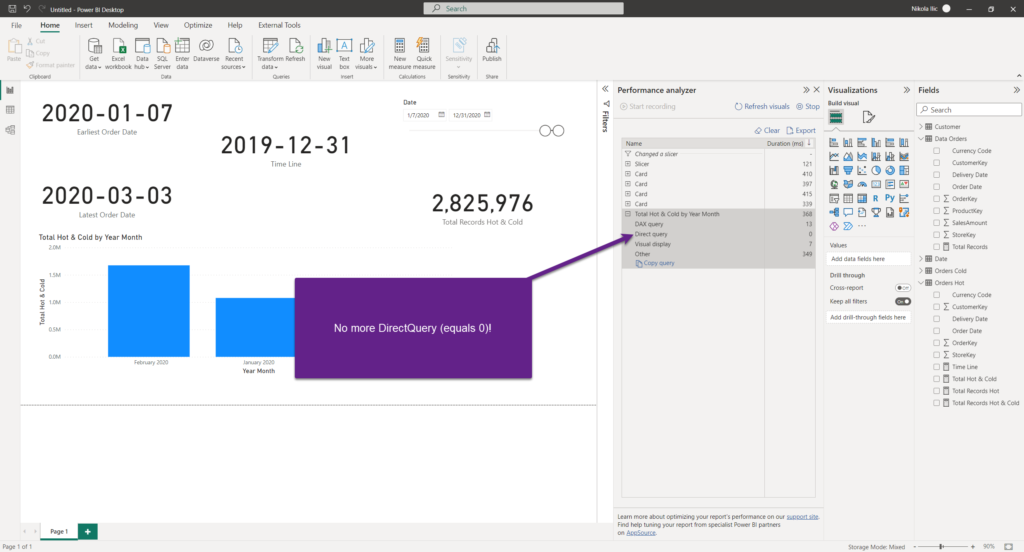Add a new page with plus button

(x=88, y=532)
